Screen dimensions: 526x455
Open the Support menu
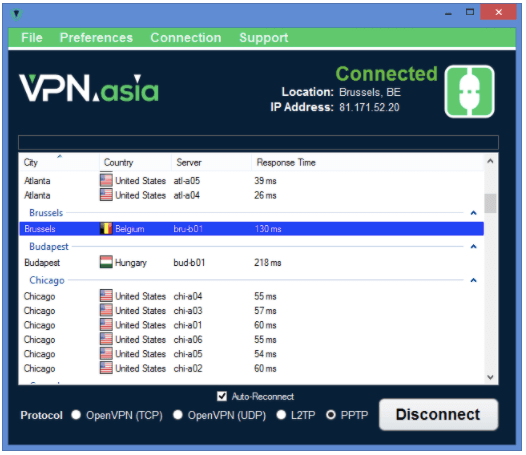pos(264,38)
